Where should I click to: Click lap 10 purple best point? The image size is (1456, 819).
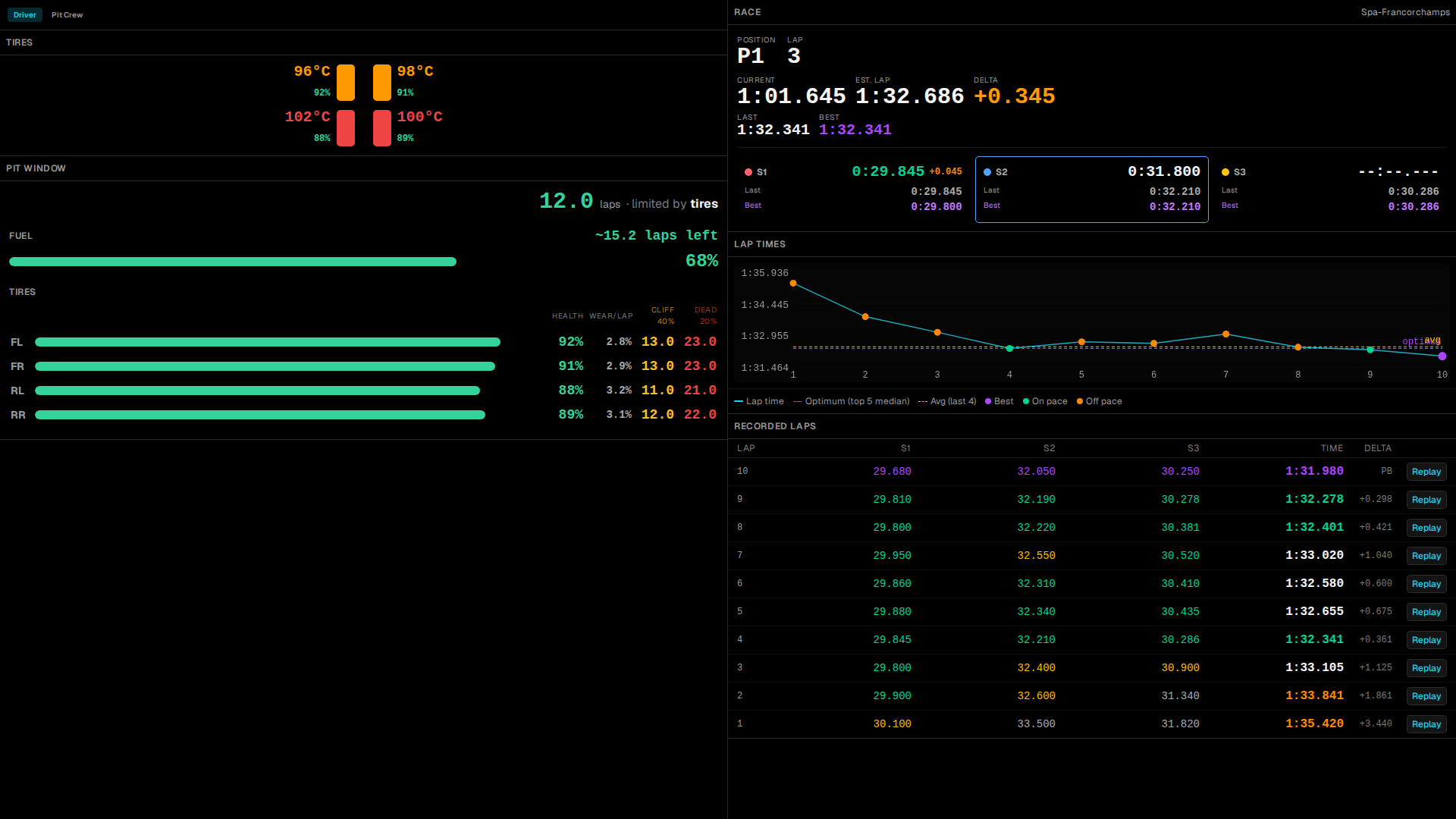[x=1442, y=356]
